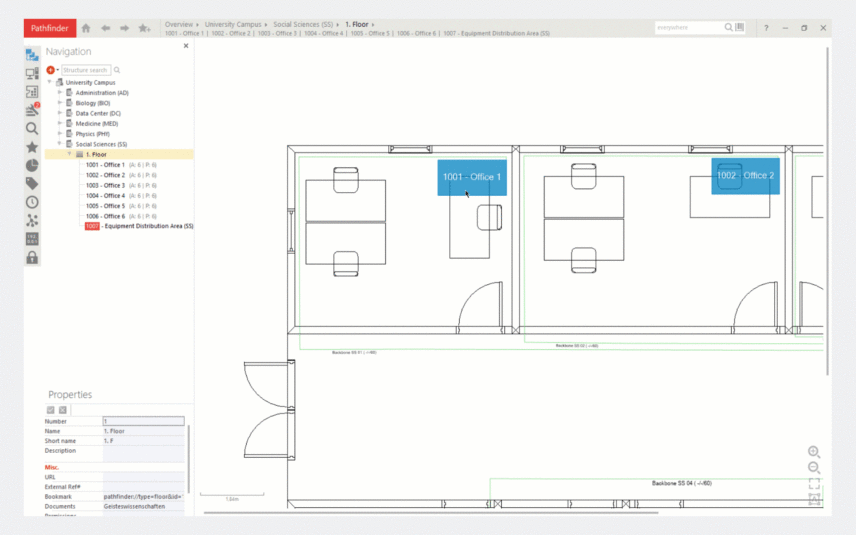Open the history clock sidebar icon
The height and width of the screenshot is (535, 856).
coord(32,202)
